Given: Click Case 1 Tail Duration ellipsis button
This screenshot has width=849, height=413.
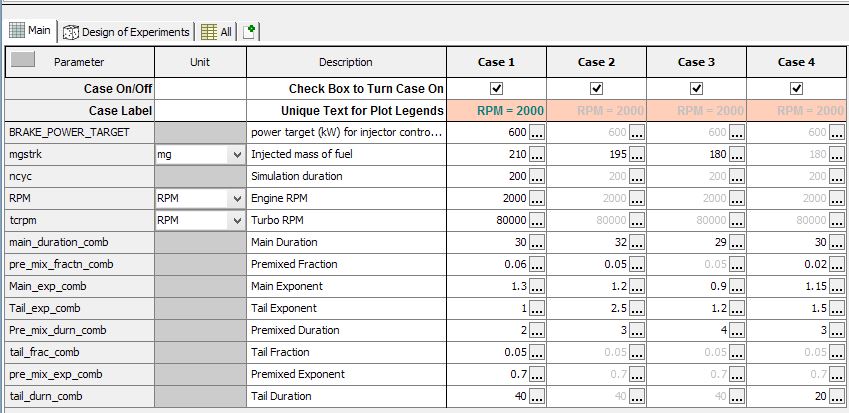Looking at the screenshot, I should (537, 397).
